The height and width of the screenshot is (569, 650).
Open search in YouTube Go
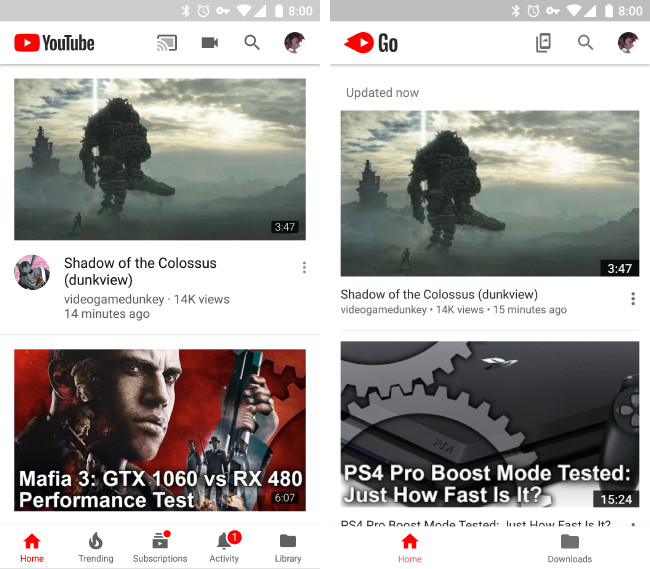click(585, 42)
